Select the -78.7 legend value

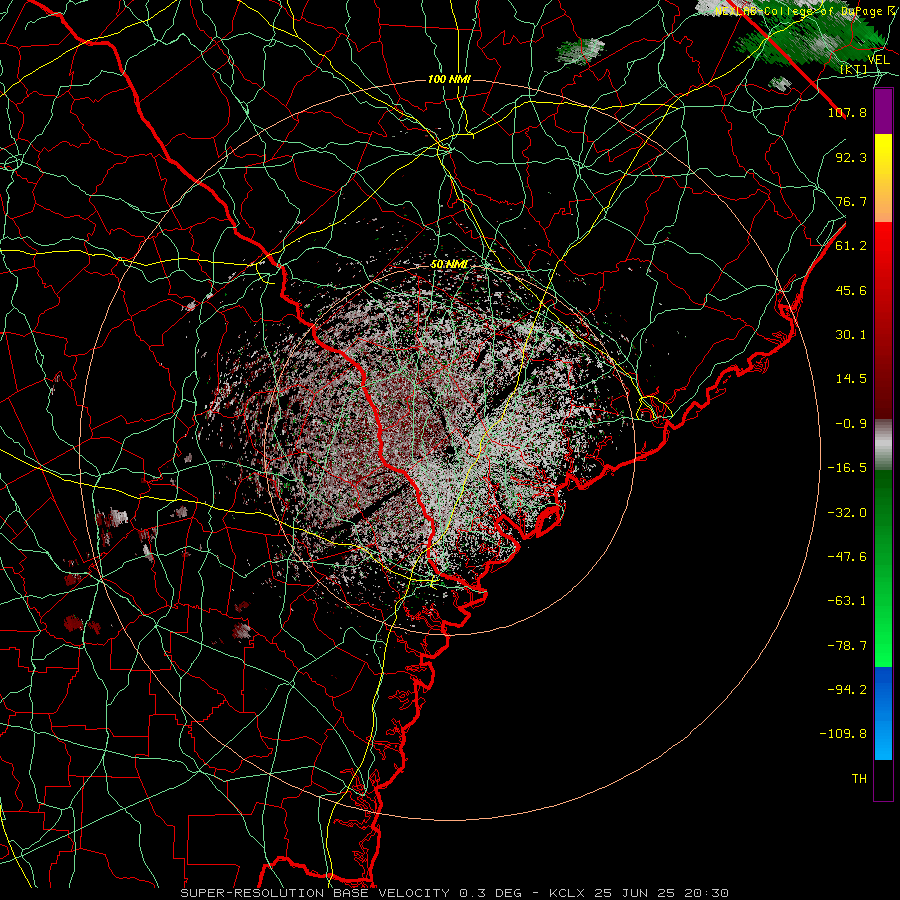click(x=847, y=646)
